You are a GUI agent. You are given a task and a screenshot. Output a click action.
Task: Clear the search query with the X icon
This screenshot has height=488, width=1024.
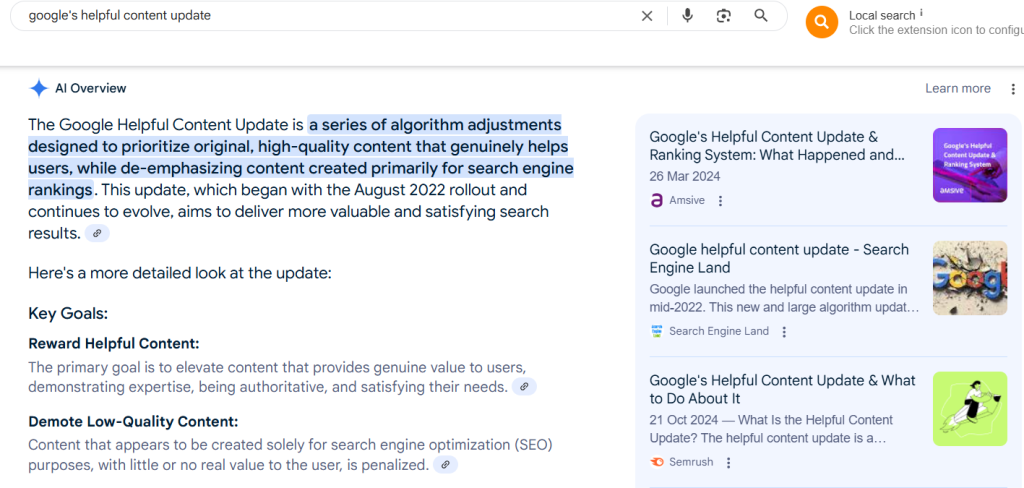click(647, 16)
